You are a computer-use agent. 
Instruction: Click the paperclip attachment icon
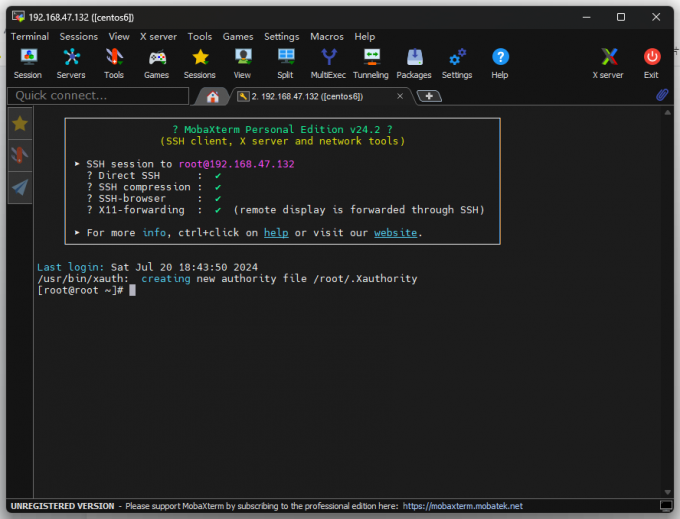[x=662, y=95]
